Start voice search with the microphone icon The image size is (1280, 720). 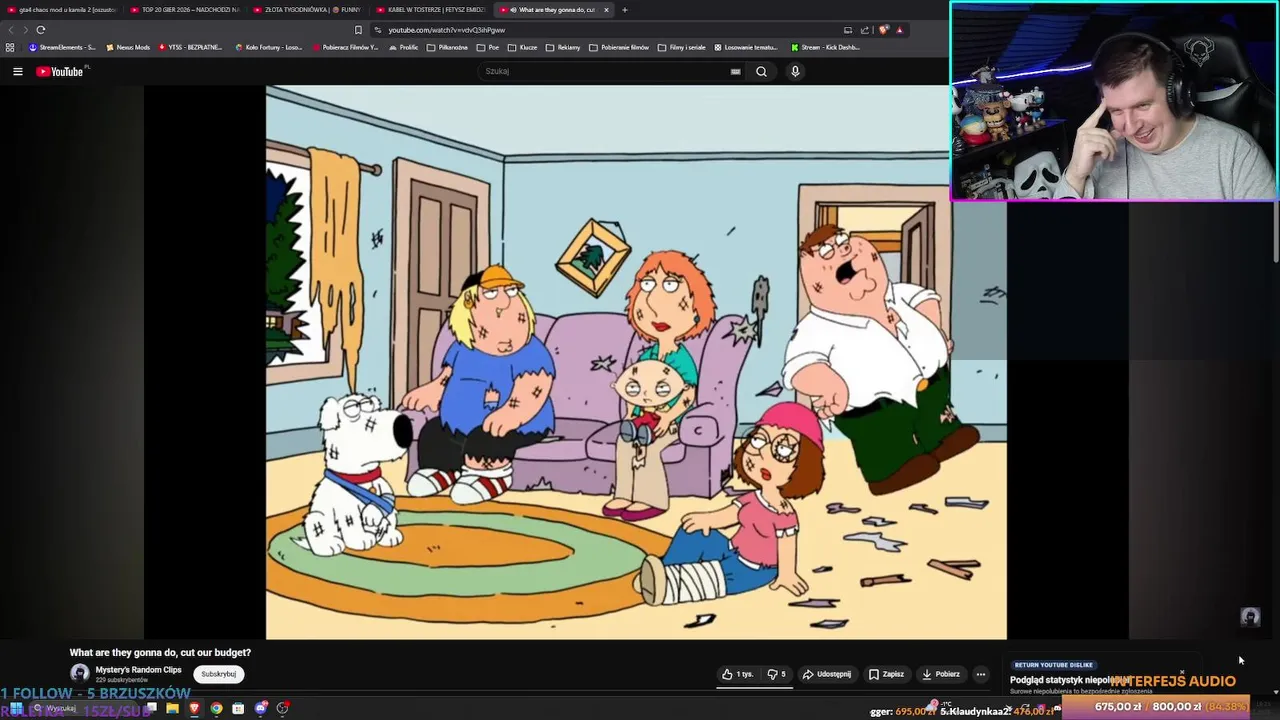tap(795, 71)
